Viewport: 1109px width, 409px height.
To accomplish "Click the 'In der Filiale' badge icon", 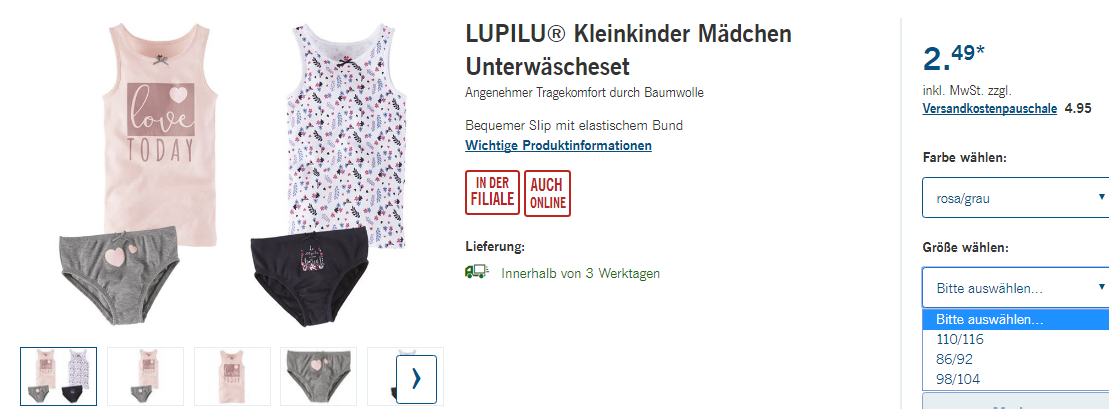I will (492, 192).
